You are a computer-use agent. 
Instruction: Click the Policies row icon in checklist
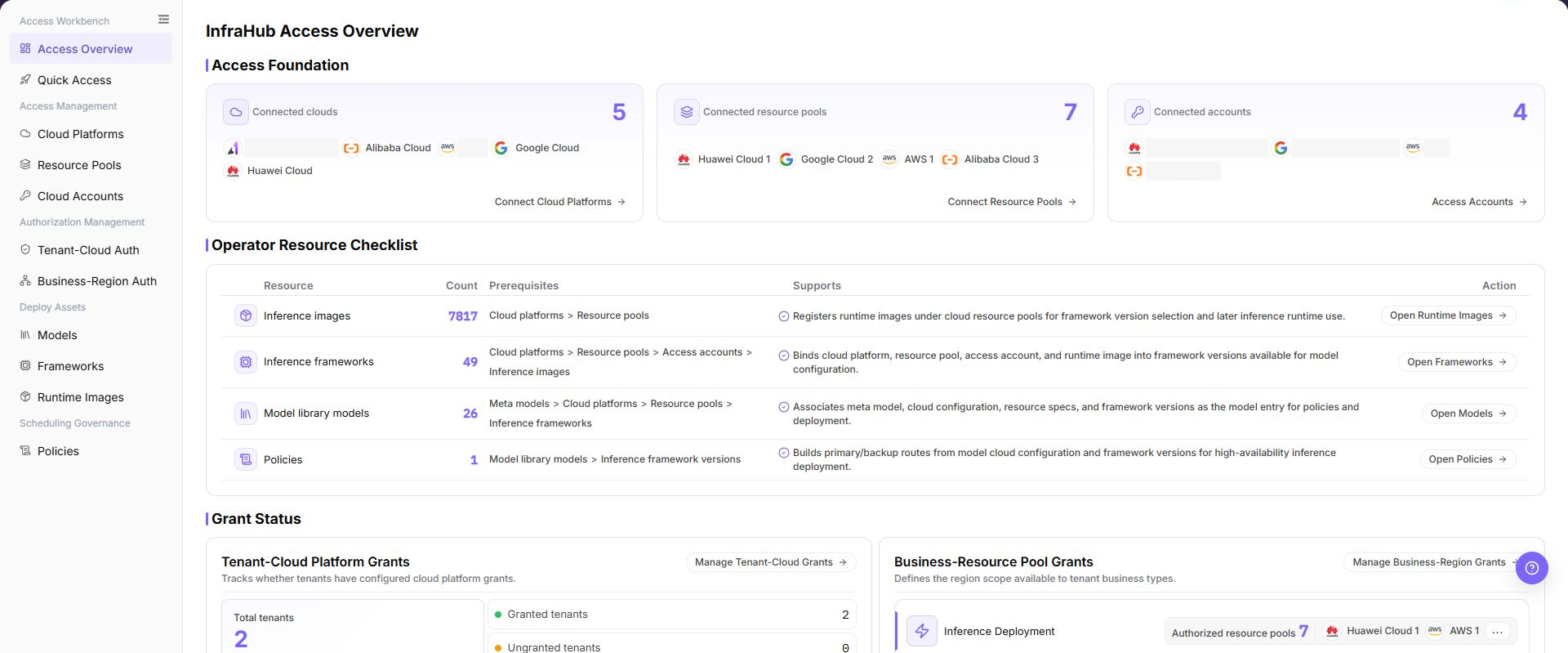246,459
